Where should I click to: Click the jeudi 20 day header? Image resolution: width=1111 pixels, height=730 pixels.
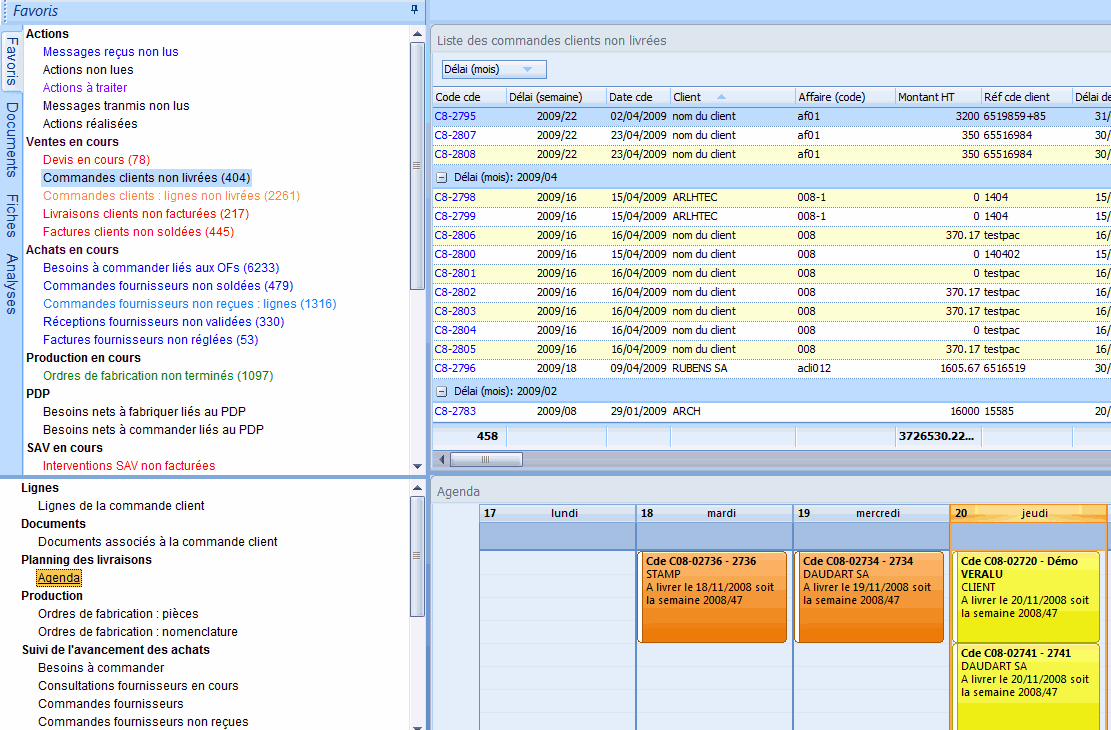[1028, 513]
